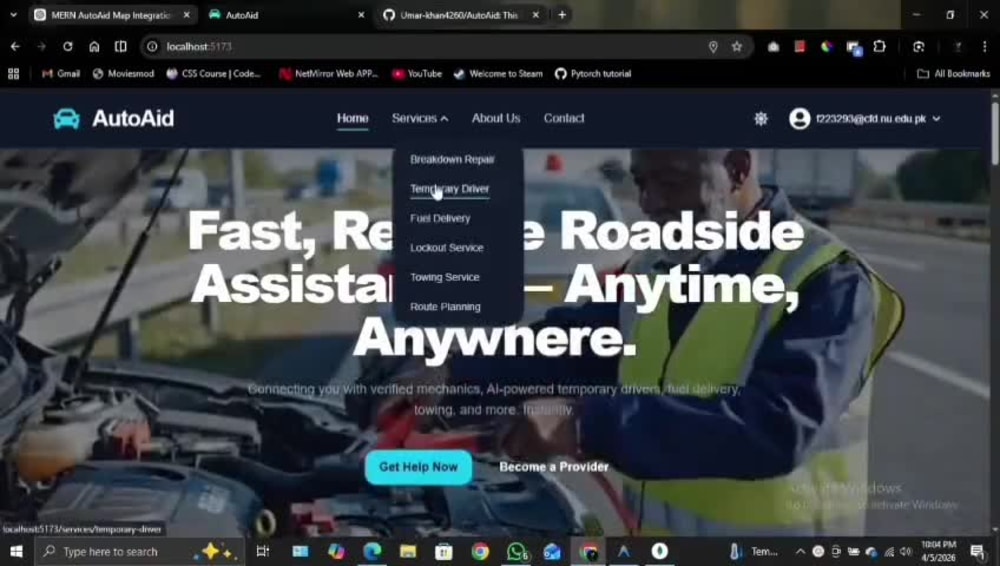The height and width of the screenshot is (566, 1000).
Task: Go to the Home nav link
Action: click(353, 119)
